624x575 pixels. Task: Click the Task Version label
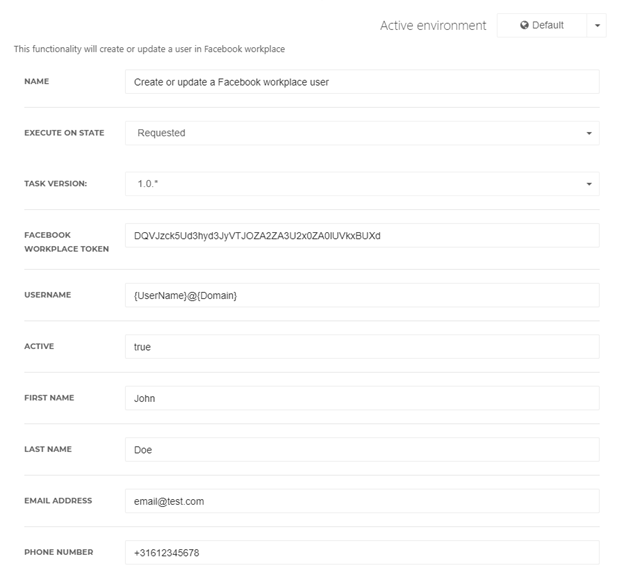(55, 183)
